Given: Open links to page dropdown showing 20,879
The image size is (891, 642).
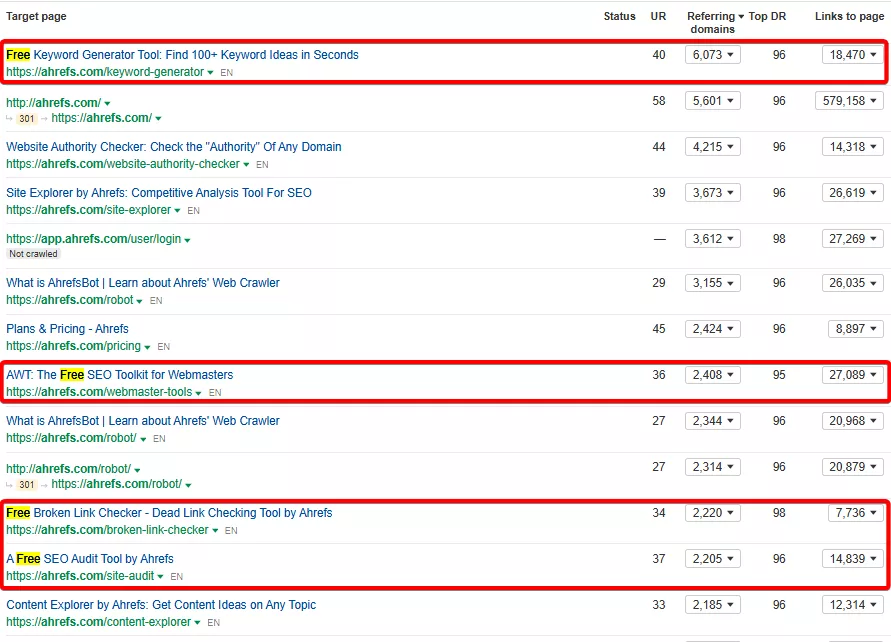Looking at the screenshot, I should (x=852, y=467).
